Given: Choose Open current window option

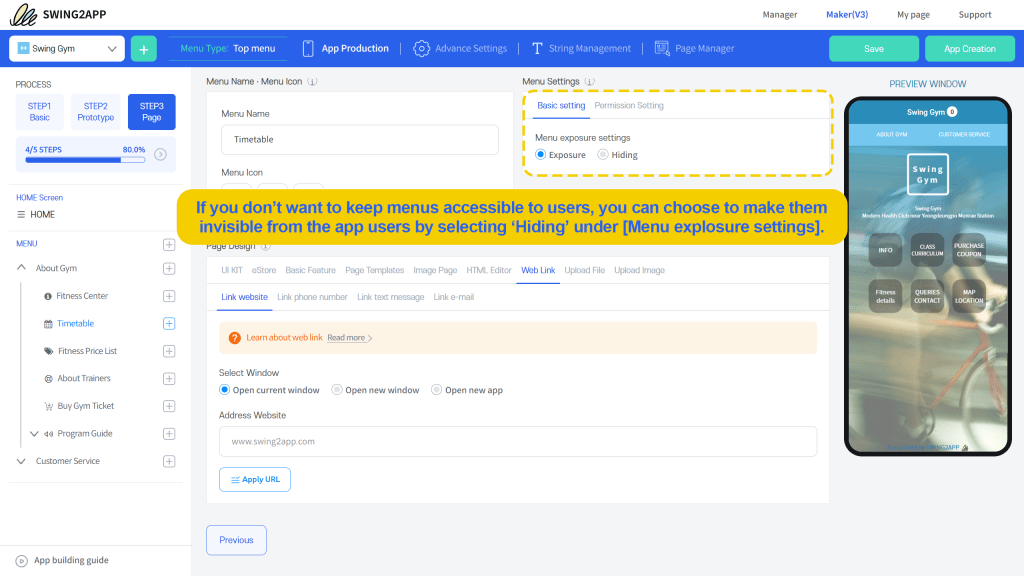Looking at the screenshot, I should [x=225, y=390].
